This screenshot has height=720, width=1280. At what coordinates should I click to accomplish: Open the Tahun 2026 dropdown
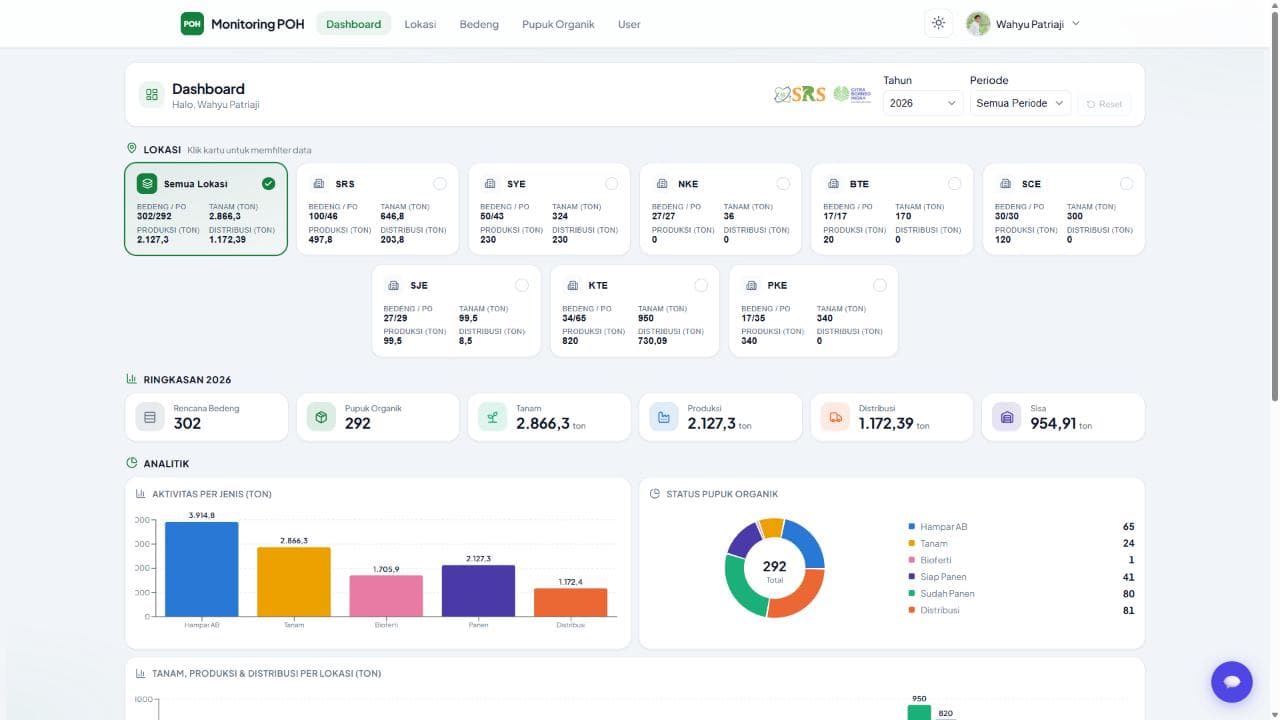point(923,103)
